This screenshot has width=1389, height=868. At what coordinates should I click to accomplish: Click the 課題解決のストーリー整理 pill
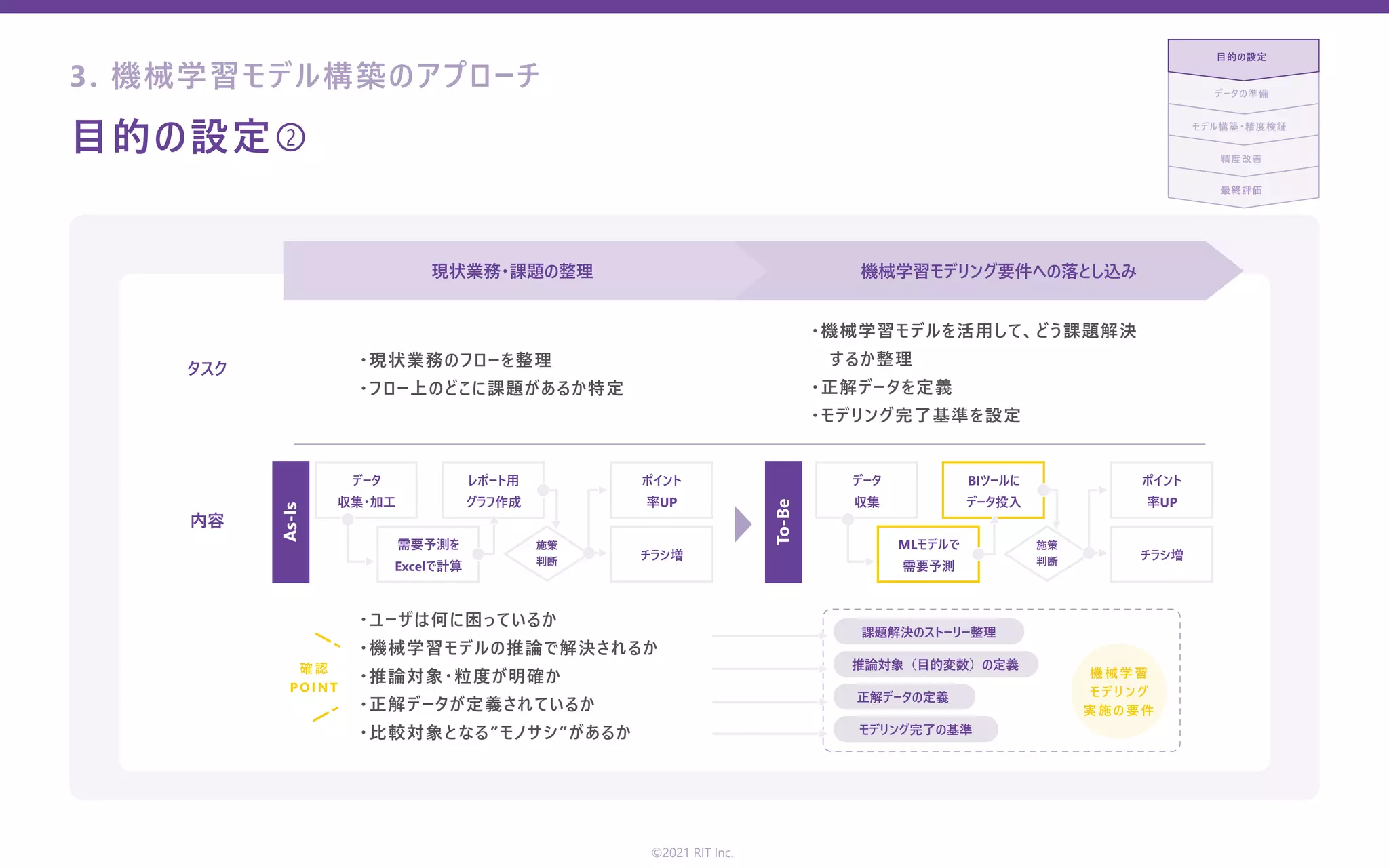pyautogui.click(x=928, y=632)
